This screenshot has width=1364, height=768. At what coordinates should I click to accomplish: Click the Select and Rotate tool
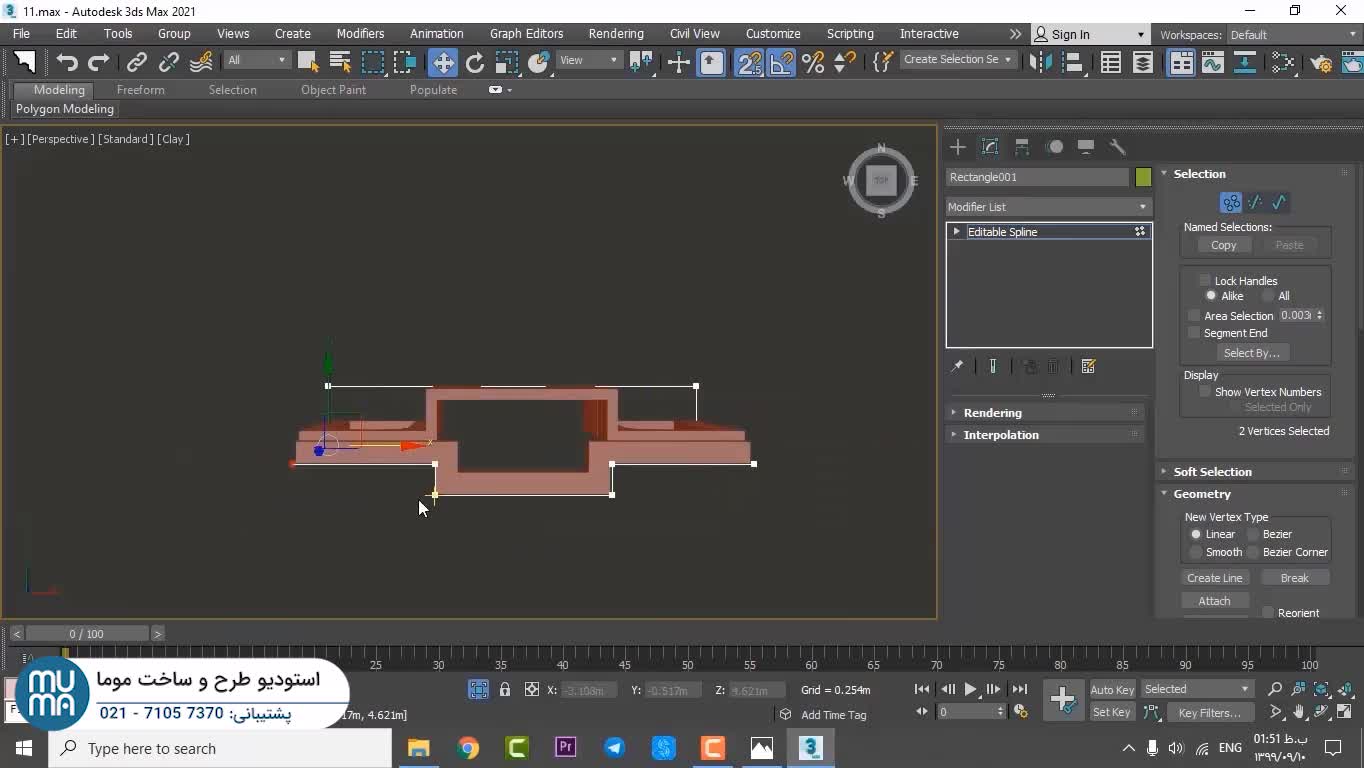(475, 62)
